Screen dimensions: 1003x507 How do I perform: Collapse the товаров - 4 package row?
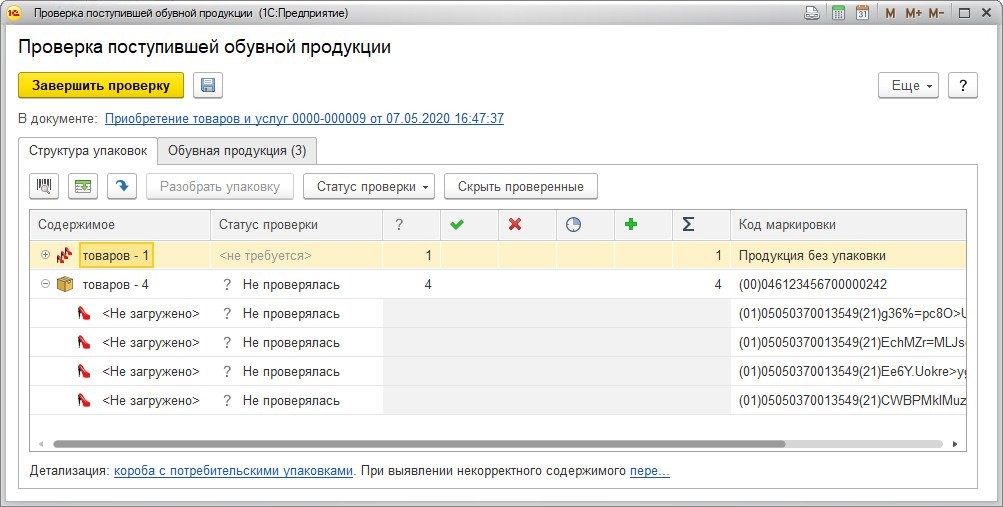[45, 283]
